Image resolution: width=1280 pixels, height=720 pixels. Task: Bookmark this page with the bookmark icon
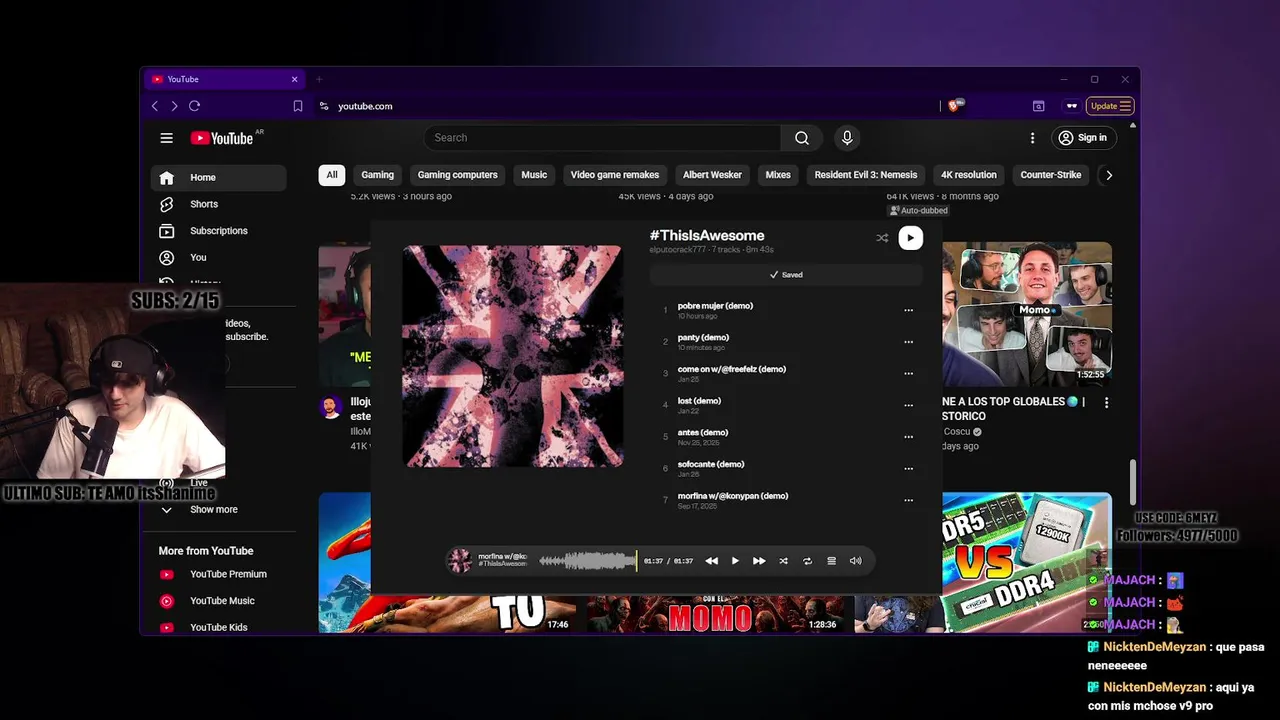coord(298,106)
